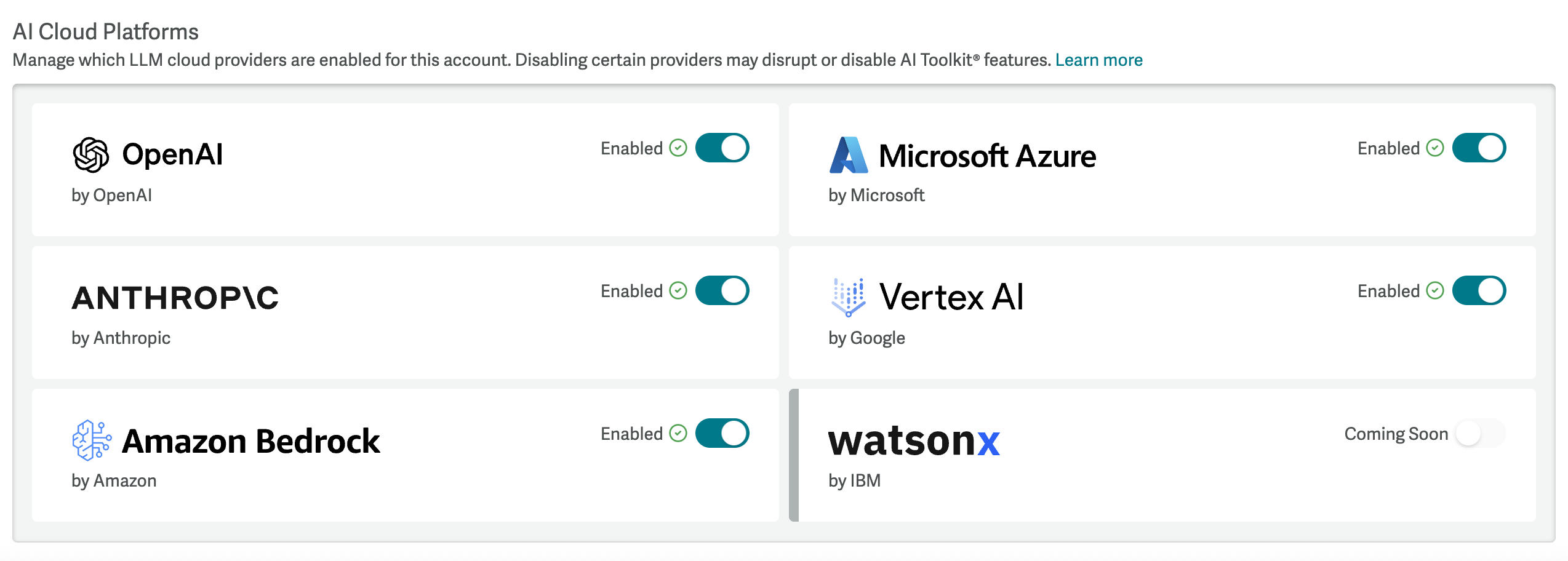1568x561 pixels.
Task: Disable the Amazon Bedrock toggle
Action: pyautogui.click(x=722, y=432)
